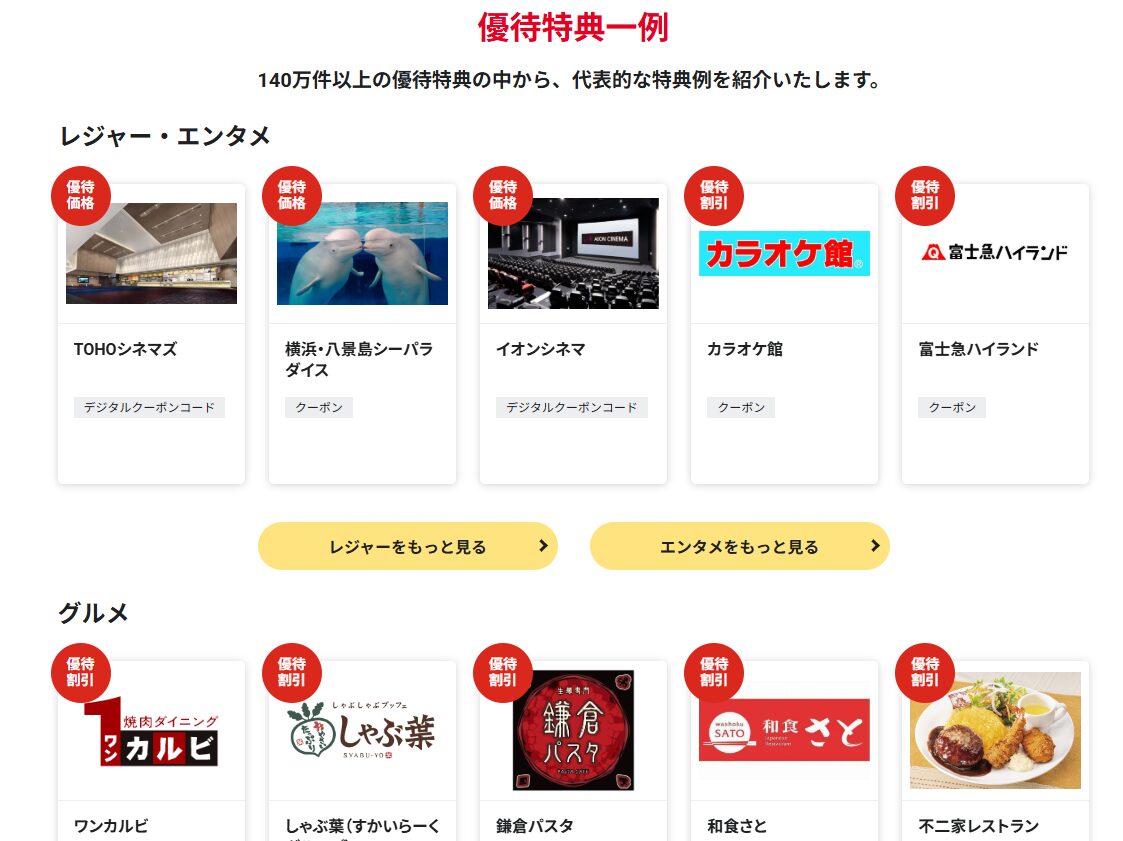Select the 不二家レストラン food photo
1123x841 pixels.
[995, 730]
